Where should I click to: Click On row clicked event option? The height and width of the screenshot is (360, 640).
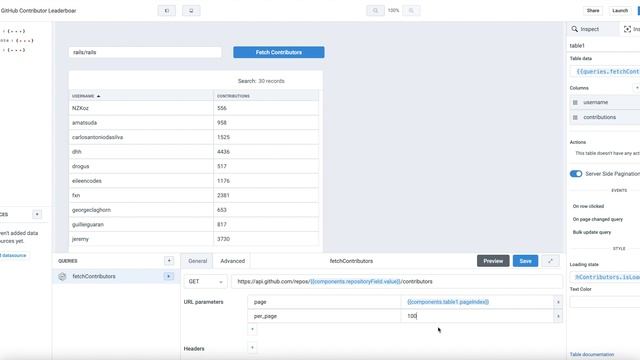coord(588,207)
